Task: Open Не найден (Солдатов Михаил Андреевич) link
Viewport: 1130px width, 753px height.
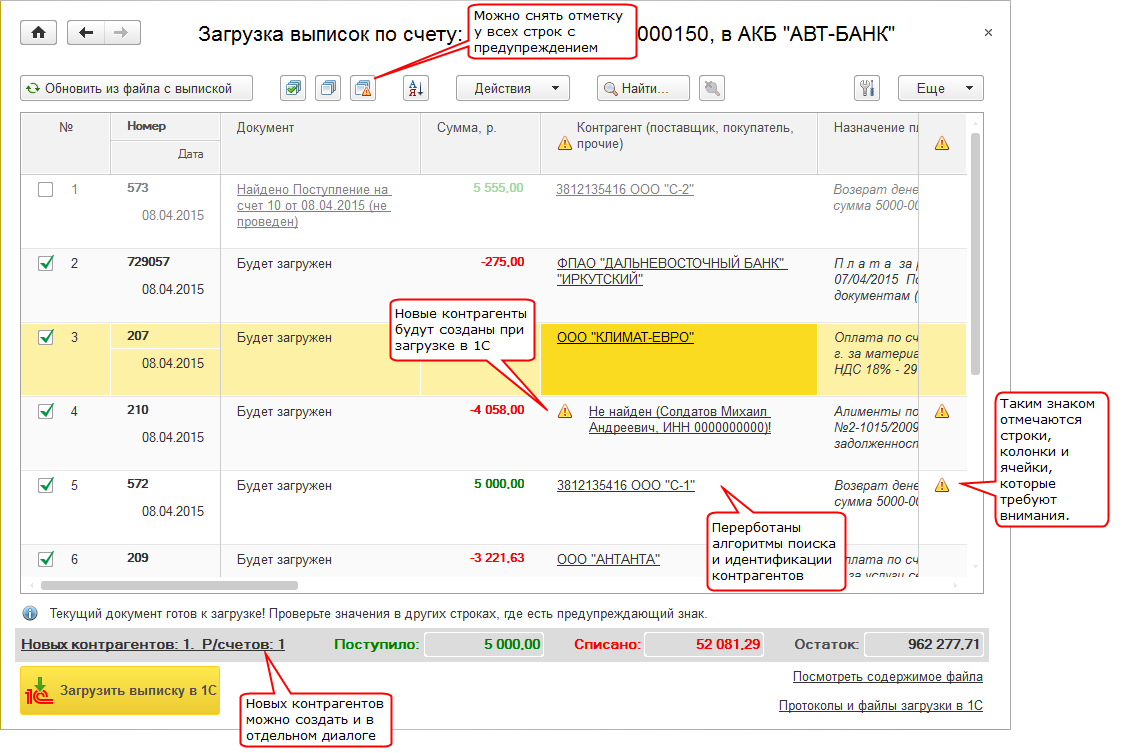Action: coord(680,419)
